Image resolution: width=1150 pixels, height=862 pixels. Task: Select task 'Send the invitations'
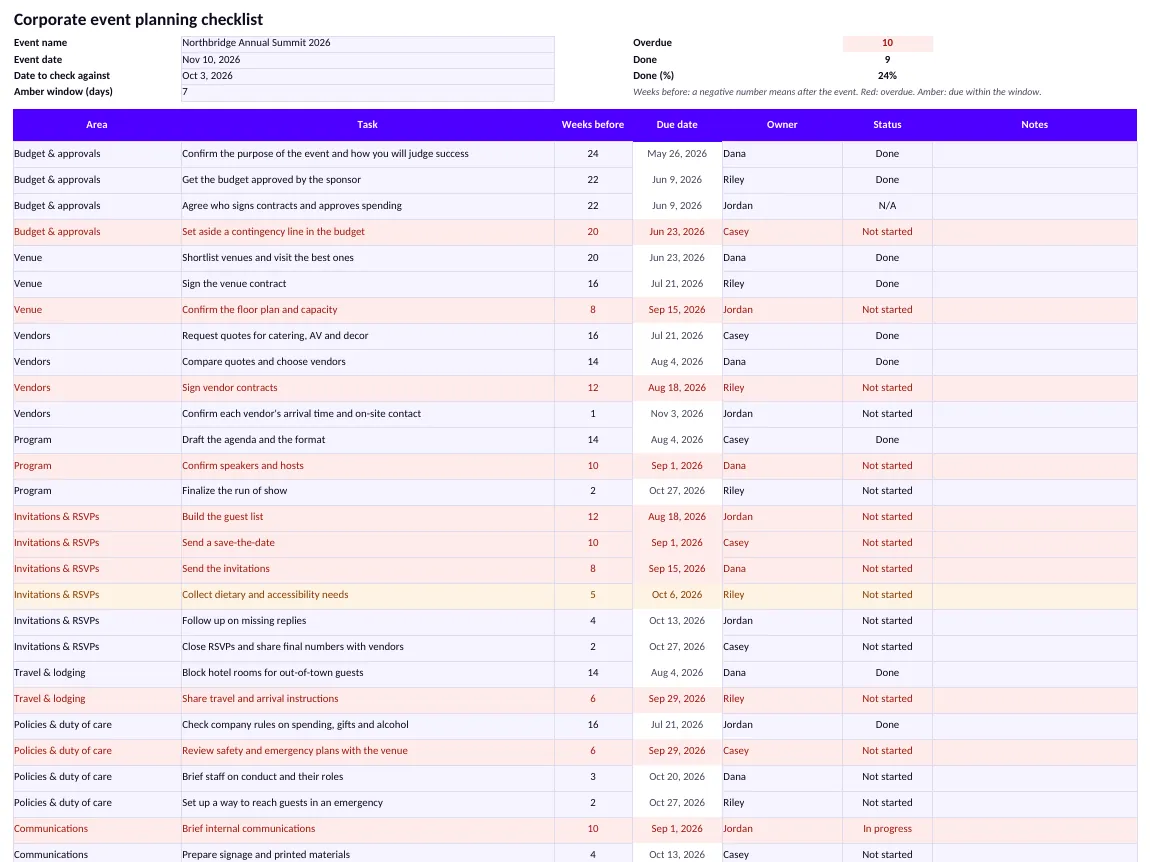[x=367, y=569]
